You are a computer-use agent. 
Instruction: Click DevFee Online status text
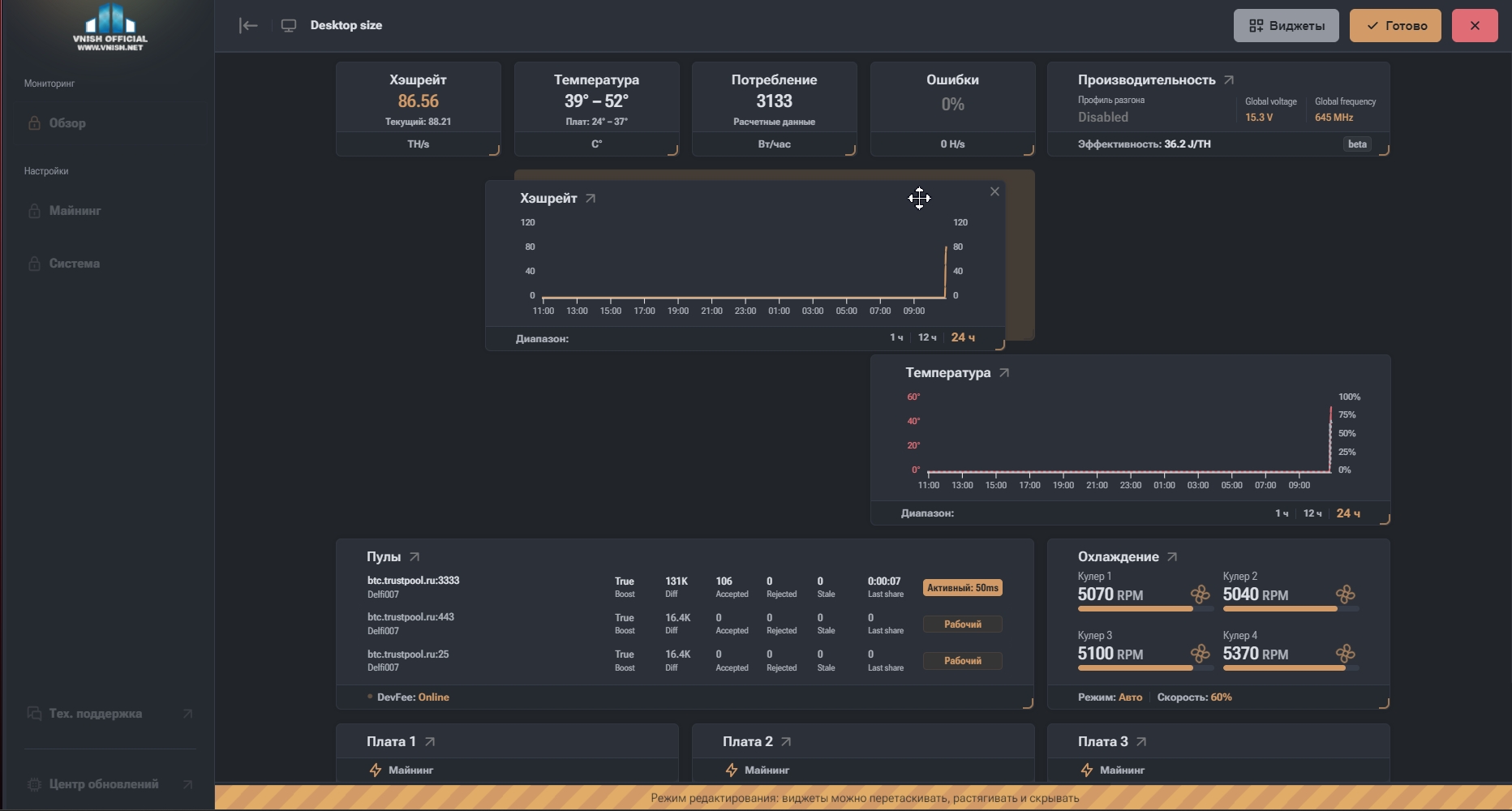point(413,697)
